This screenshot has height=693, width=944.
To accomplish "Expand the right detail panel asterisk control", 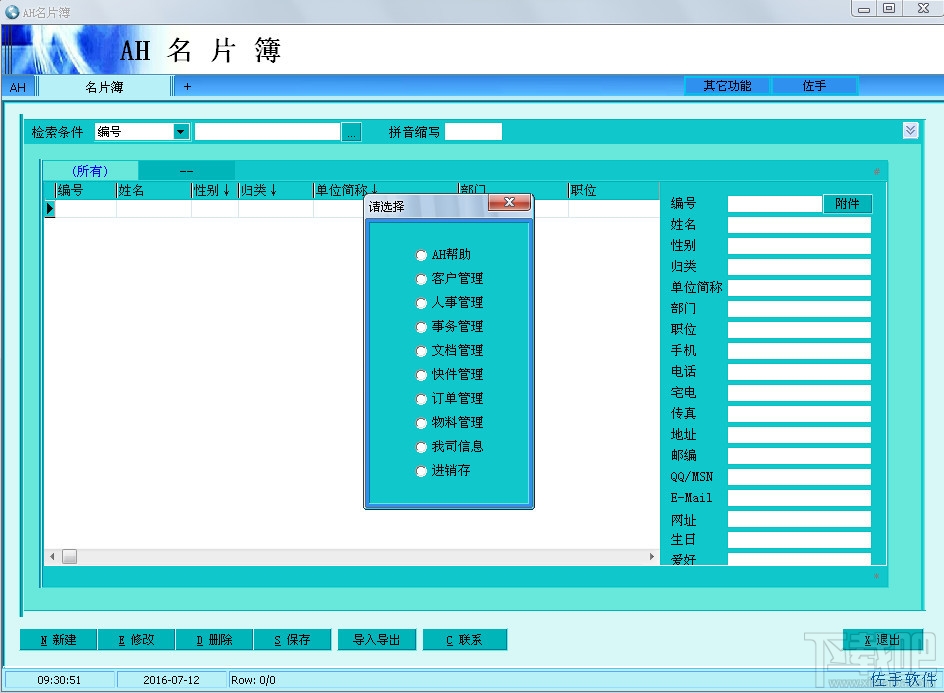I will point(878,170).
